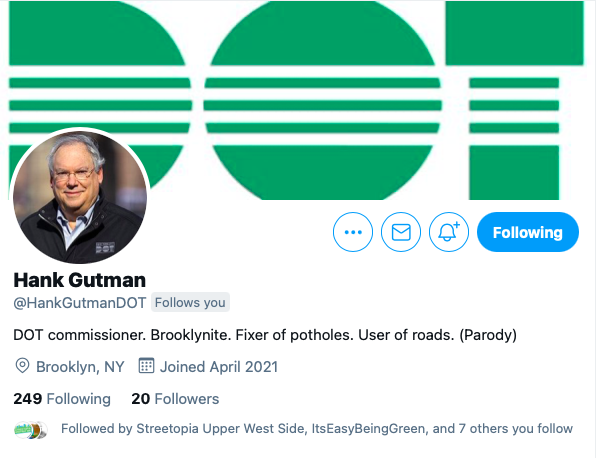Click the Hank Gutman display name
Viewport: 601px width, 458px height.
[79, 279]
